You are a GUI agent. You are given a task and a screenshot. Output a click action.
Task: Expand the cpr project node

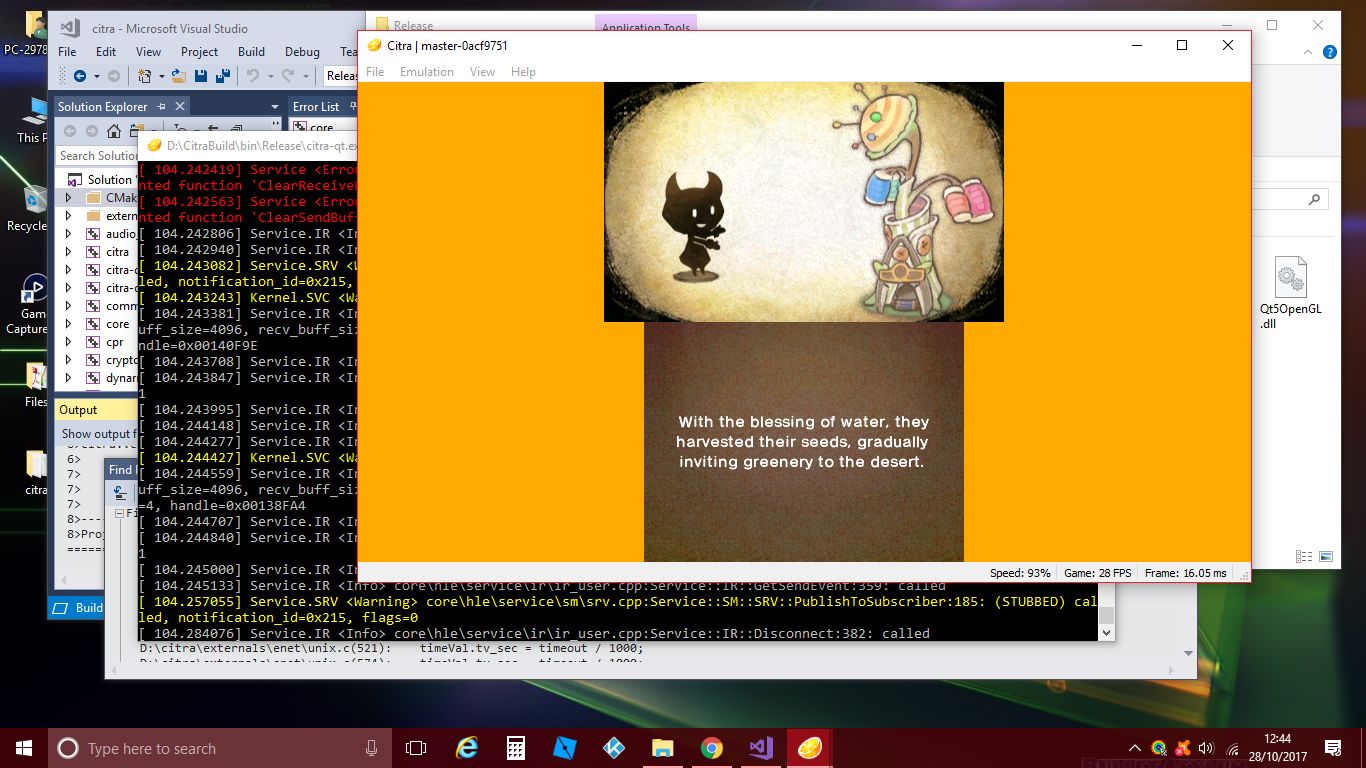click(68, 342)
